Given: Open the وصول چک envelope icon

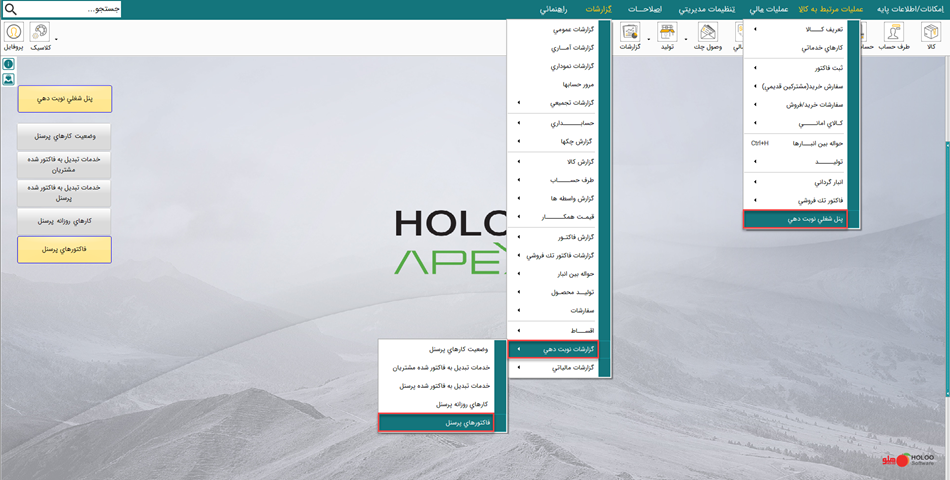Looking at the screenshot, I should pos(708,32).
